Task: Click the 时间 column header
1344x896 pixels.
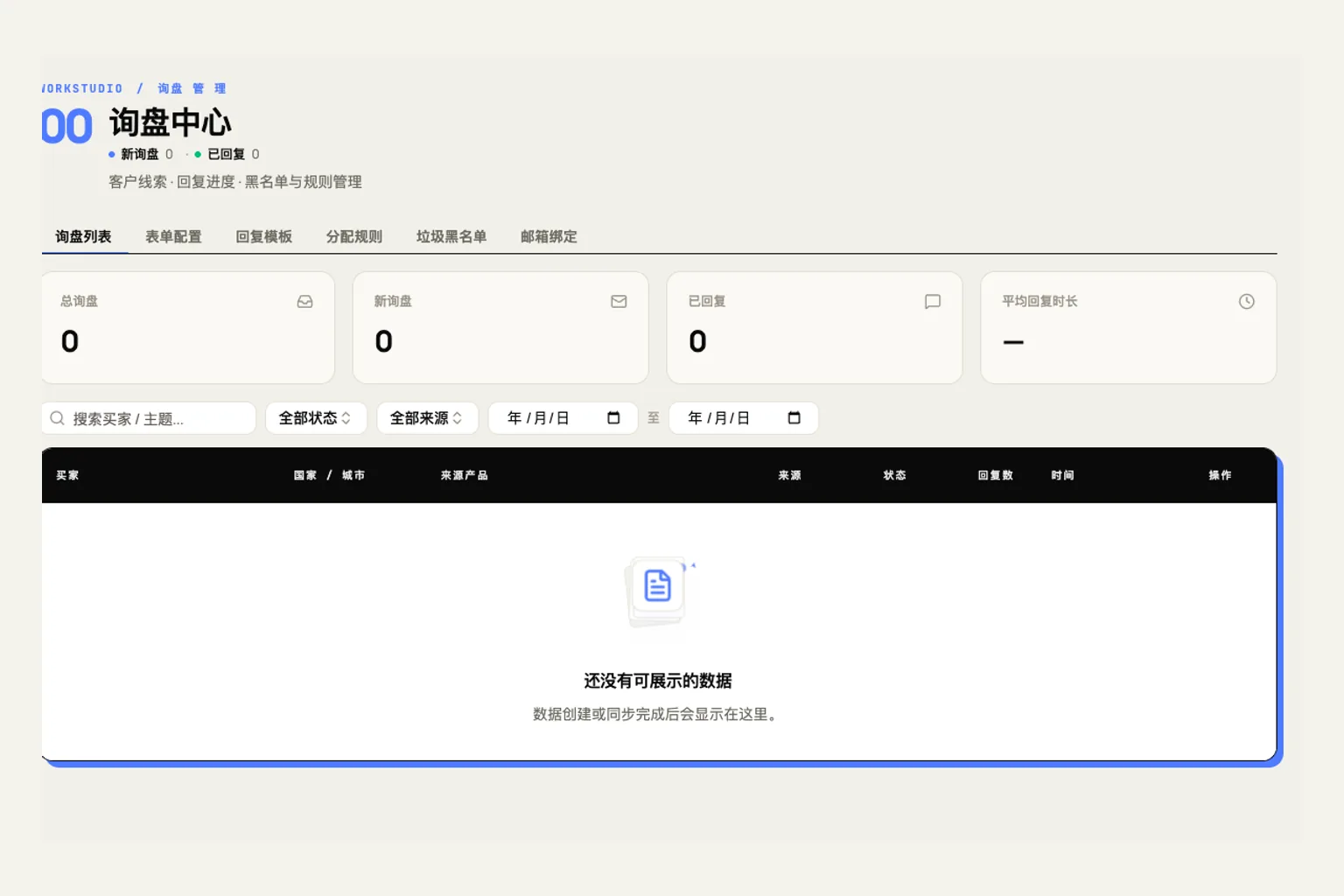Action: [1062, 475]
